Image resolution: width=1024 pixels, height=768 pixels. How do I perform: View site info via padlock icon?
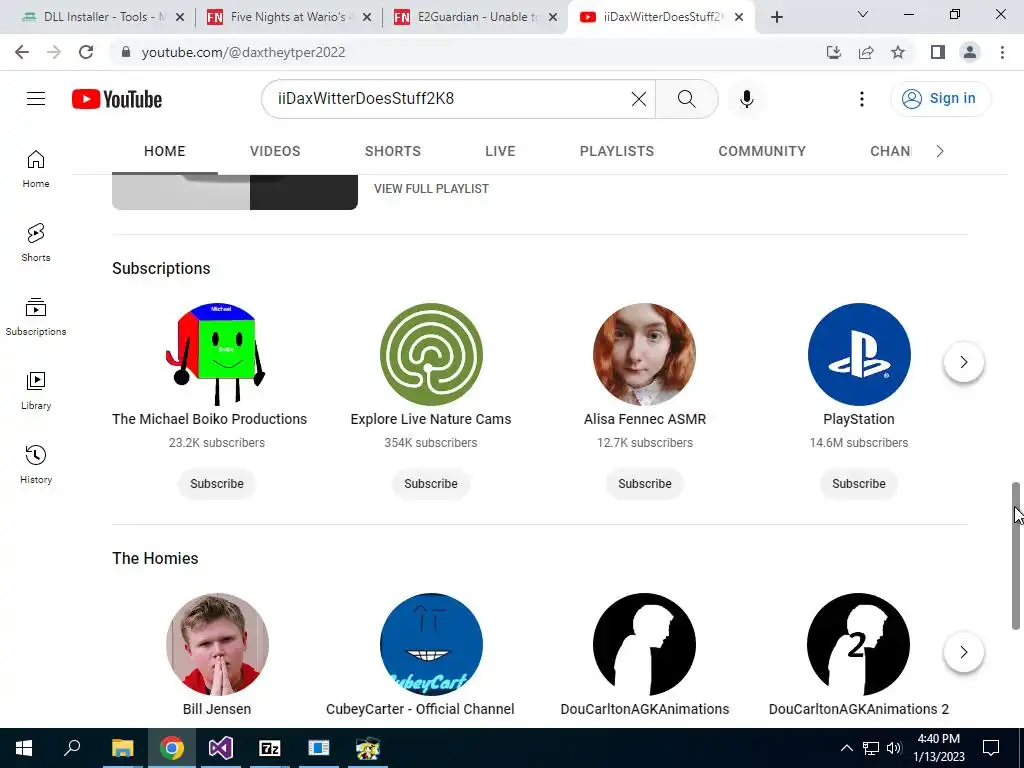[x=126, y=52]
